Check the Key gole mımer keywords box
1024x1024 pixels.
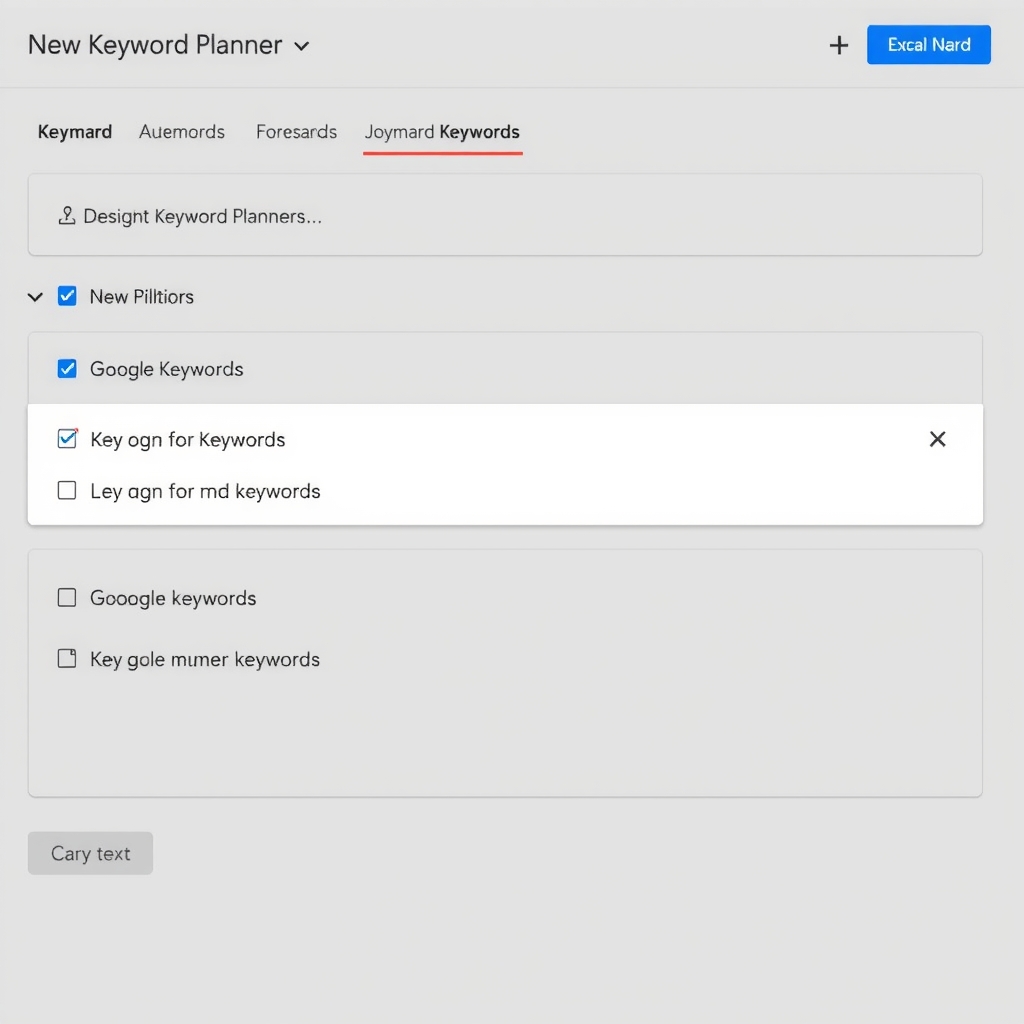point(67,658)
